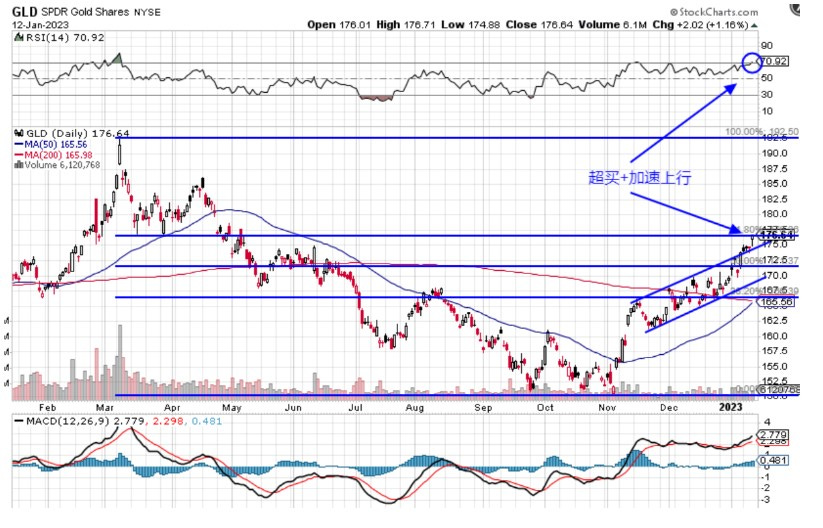
Task: Click the Jun label on the time axis
Action: [293, 408]
